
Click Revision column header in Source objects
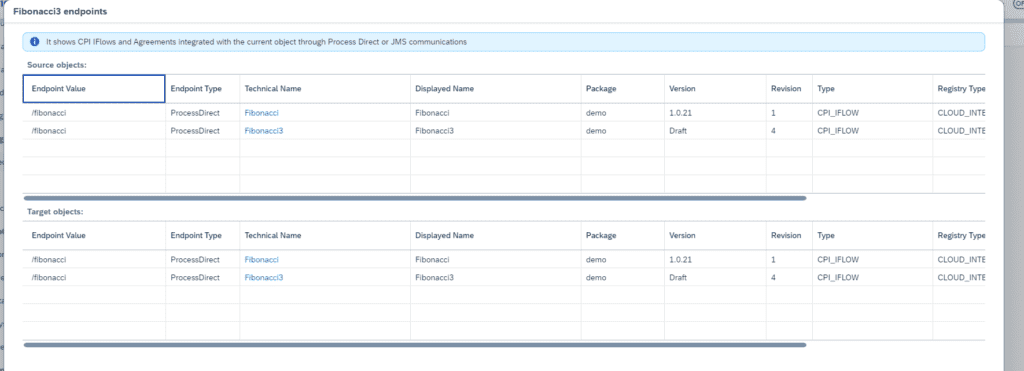click(789, 89)
